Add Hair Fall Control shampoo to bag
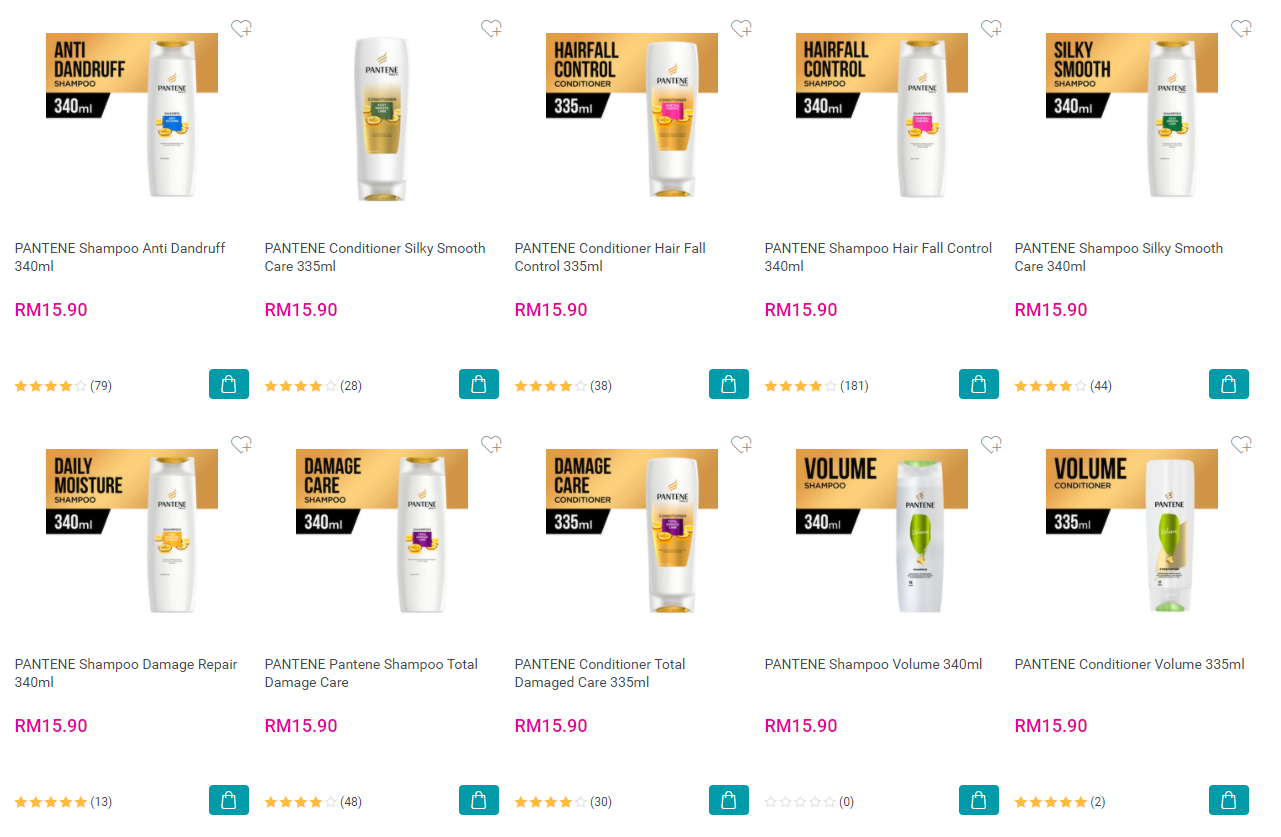Image resolution: width=1281 pixels, height=837 pixels. [979, 384]
